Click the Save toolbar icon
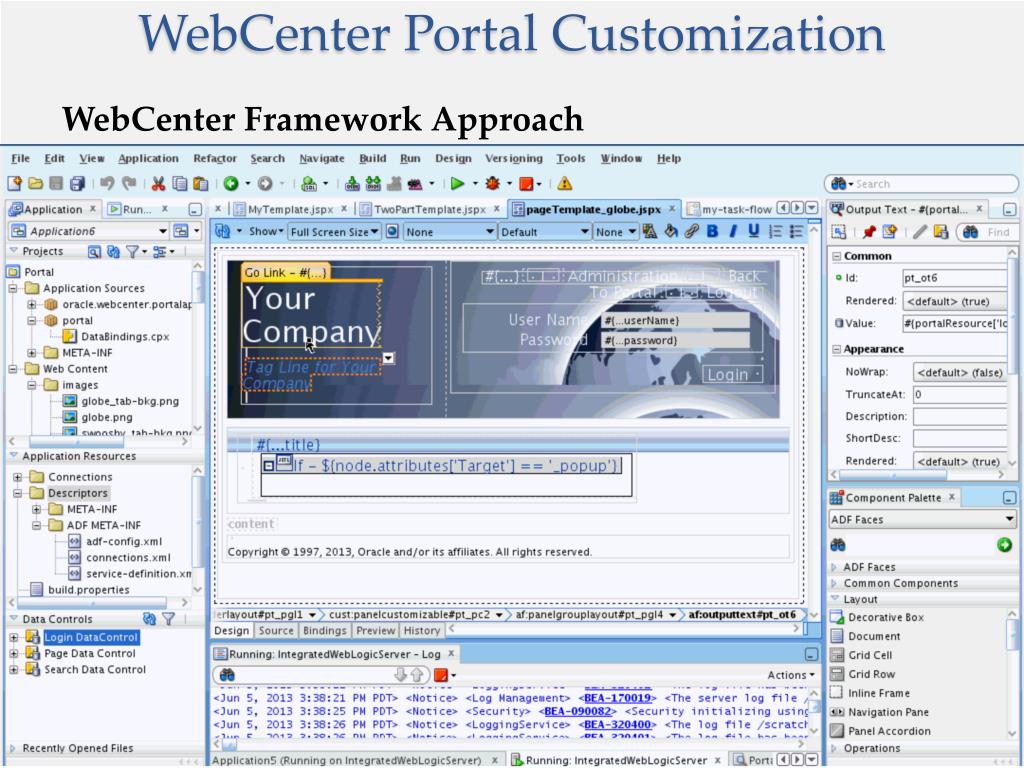Screen dimensions: 1024x768 (57, 184)
